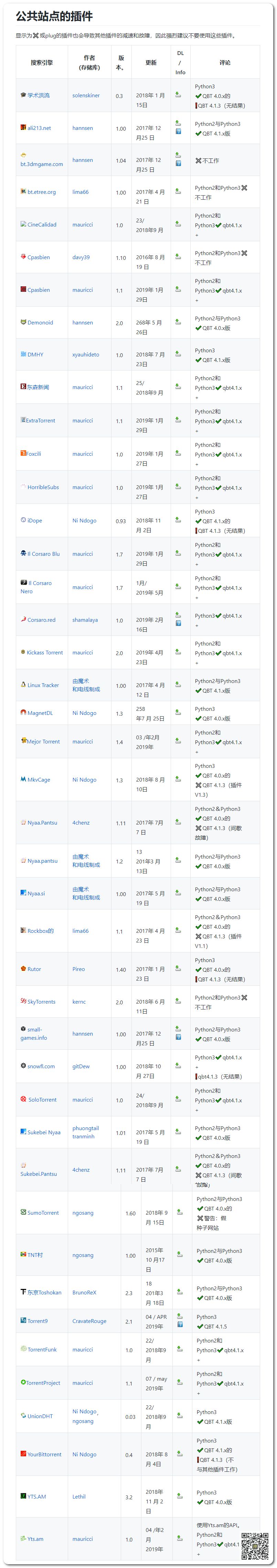Image resolution: width=277 pixels, height=1568 pixels.
Task: Visit author xyauhideto's repository link
Action: (86, 355)
